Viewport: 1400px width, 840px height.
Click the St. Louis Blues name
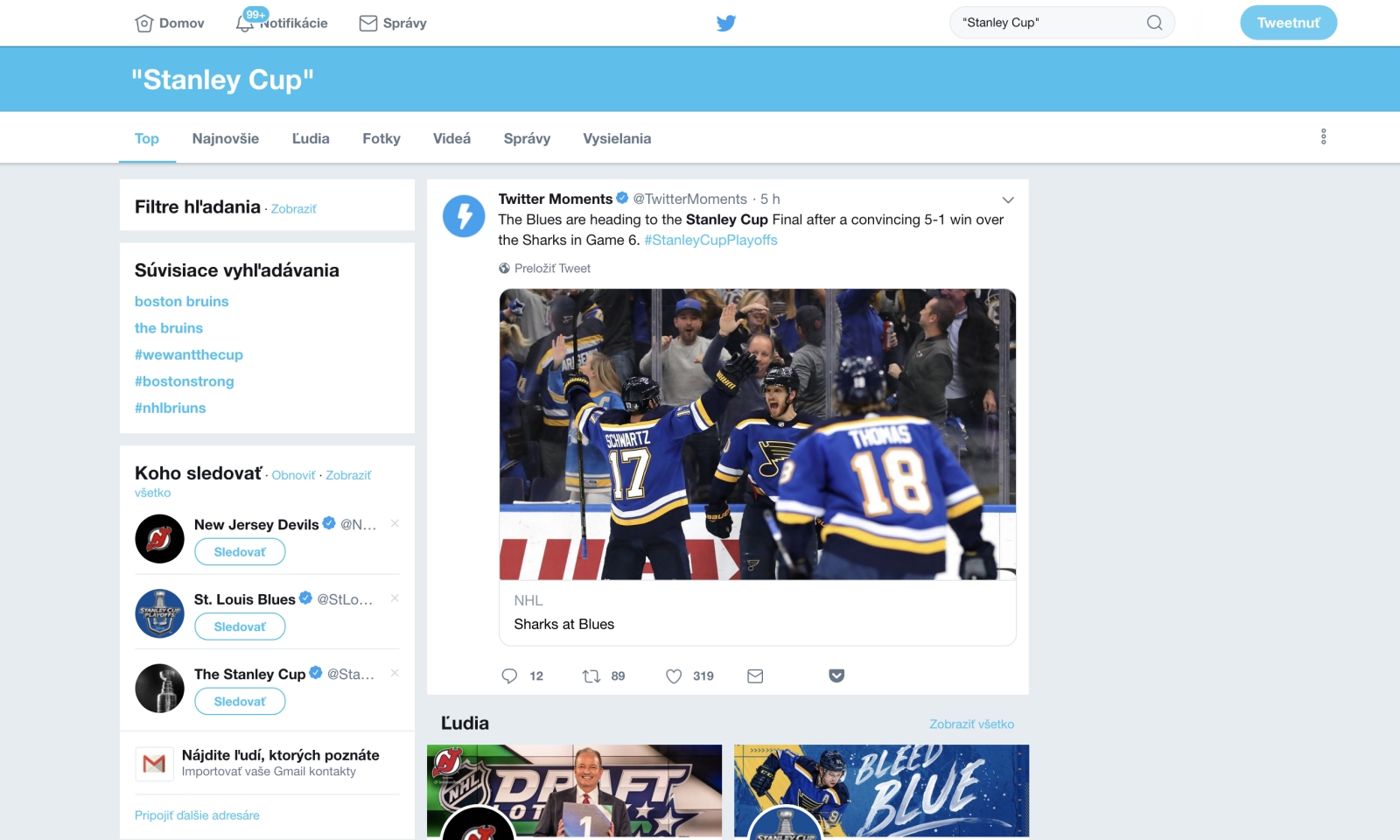tap(245, 599)
